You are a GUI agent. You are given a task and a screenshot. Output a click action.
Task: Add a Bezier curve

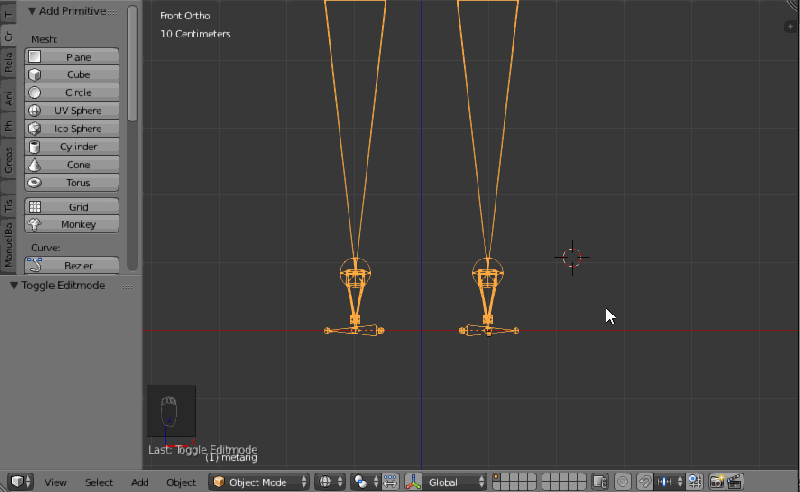pyautogui.click(x=71, y=265)
